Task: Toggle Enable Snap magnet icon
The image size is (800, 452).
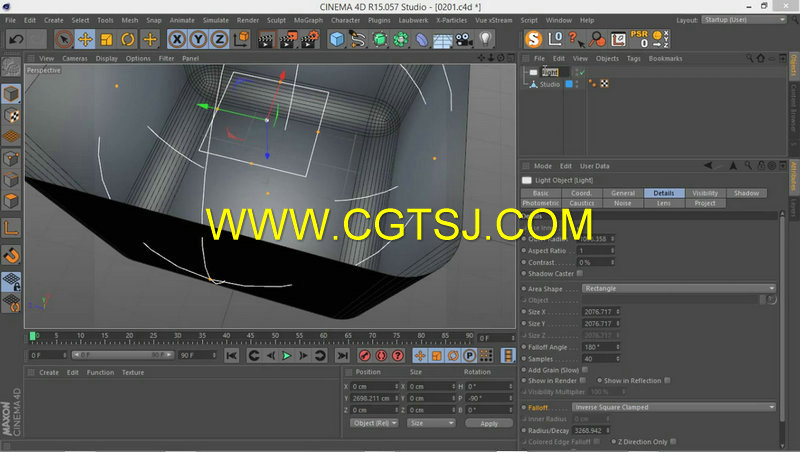Action: [x=11, y=255]
